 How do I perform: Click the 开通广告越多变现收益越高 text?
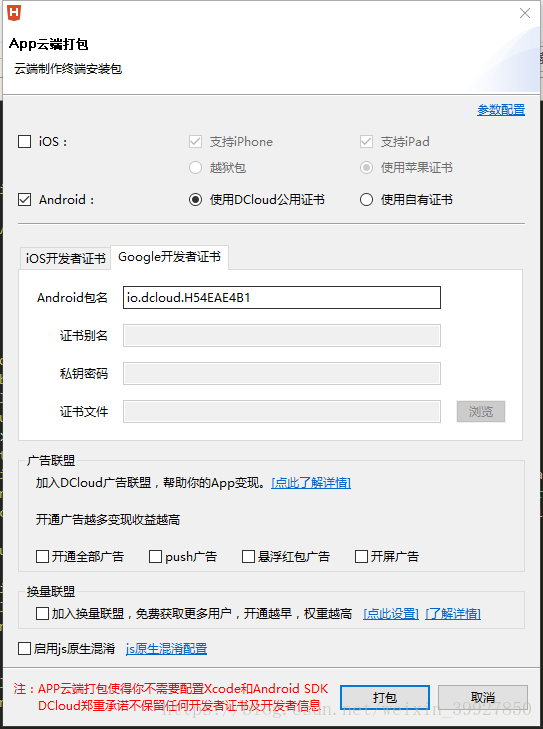108,520
